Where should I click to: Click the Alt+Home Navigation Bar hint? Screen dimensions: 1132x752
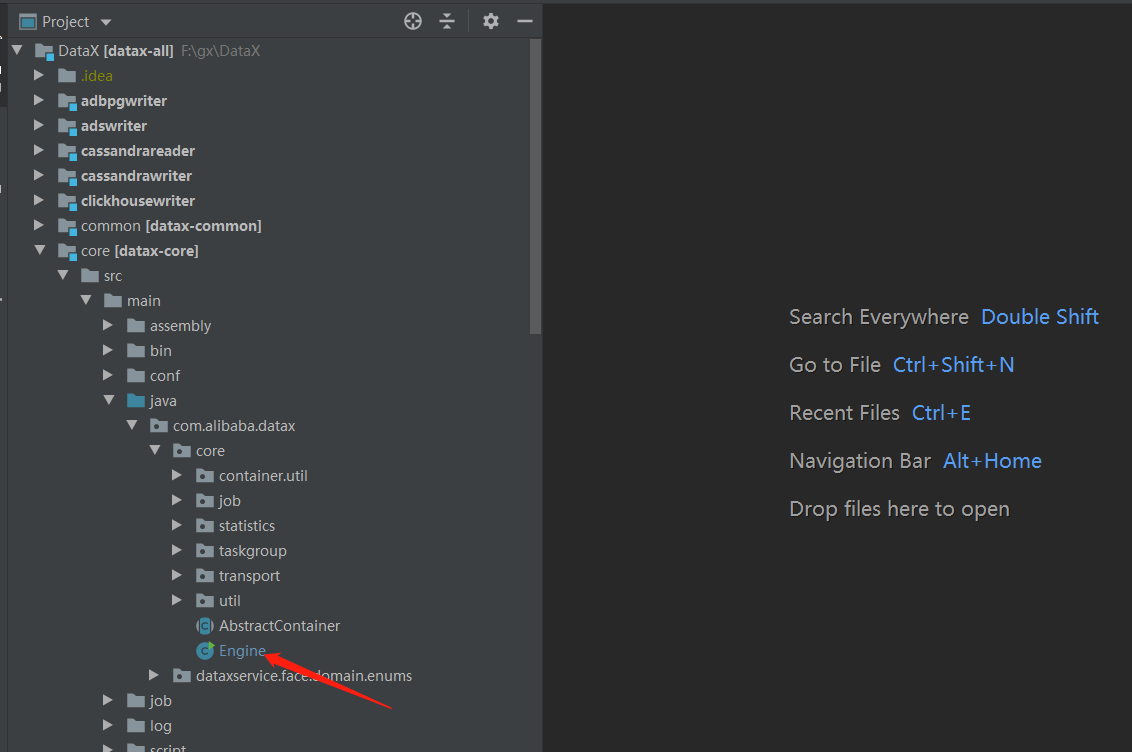pyautogui.click(x=992, y=460)
